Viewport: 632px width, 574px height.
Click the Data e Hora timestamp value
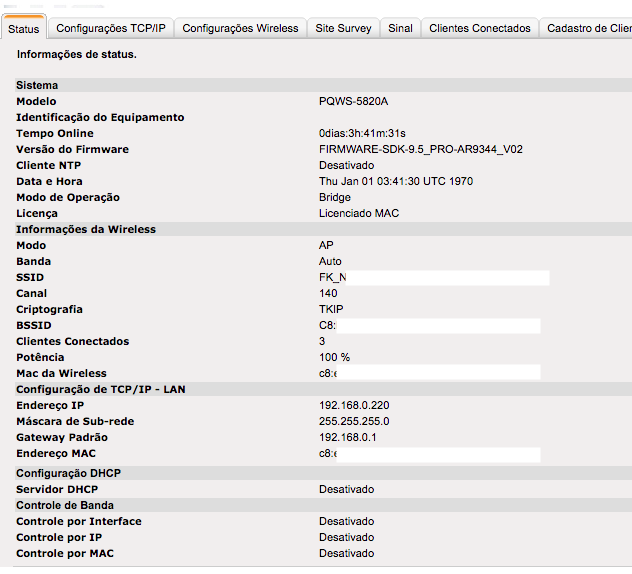point(396,181)
